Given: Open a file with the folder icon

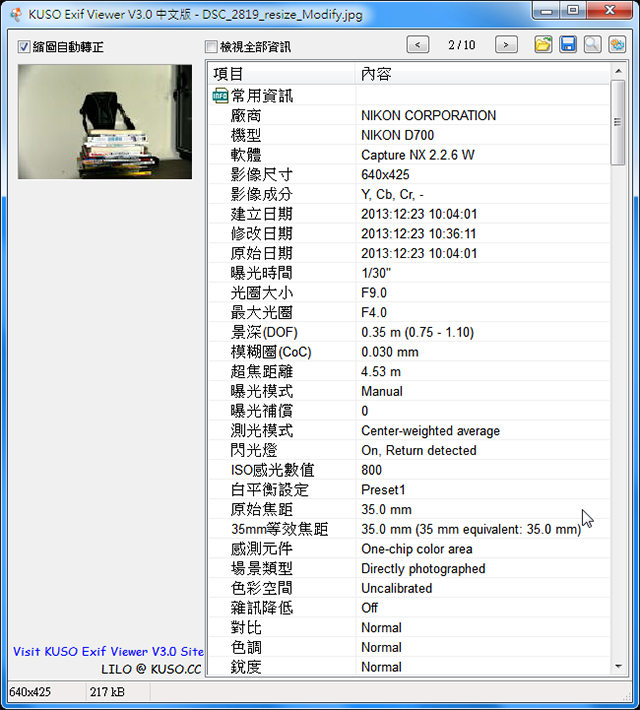Looking at the screenshot, I should [x=543, y=45].
